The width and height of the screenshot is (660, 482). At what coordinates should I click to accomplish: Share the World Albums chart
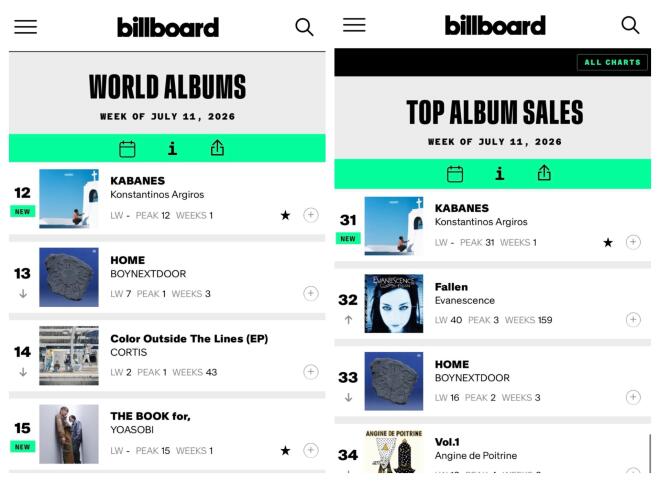(217, 148)
